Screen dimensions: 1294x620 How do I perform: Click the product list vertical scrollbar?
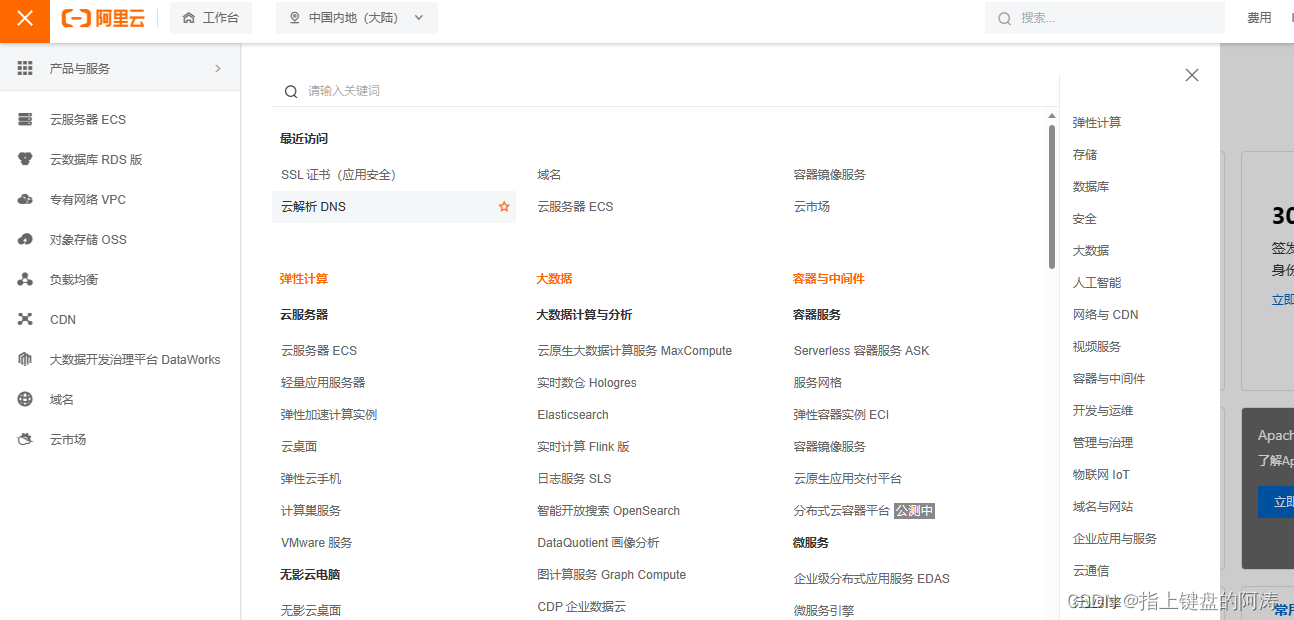click(1052, 196)
